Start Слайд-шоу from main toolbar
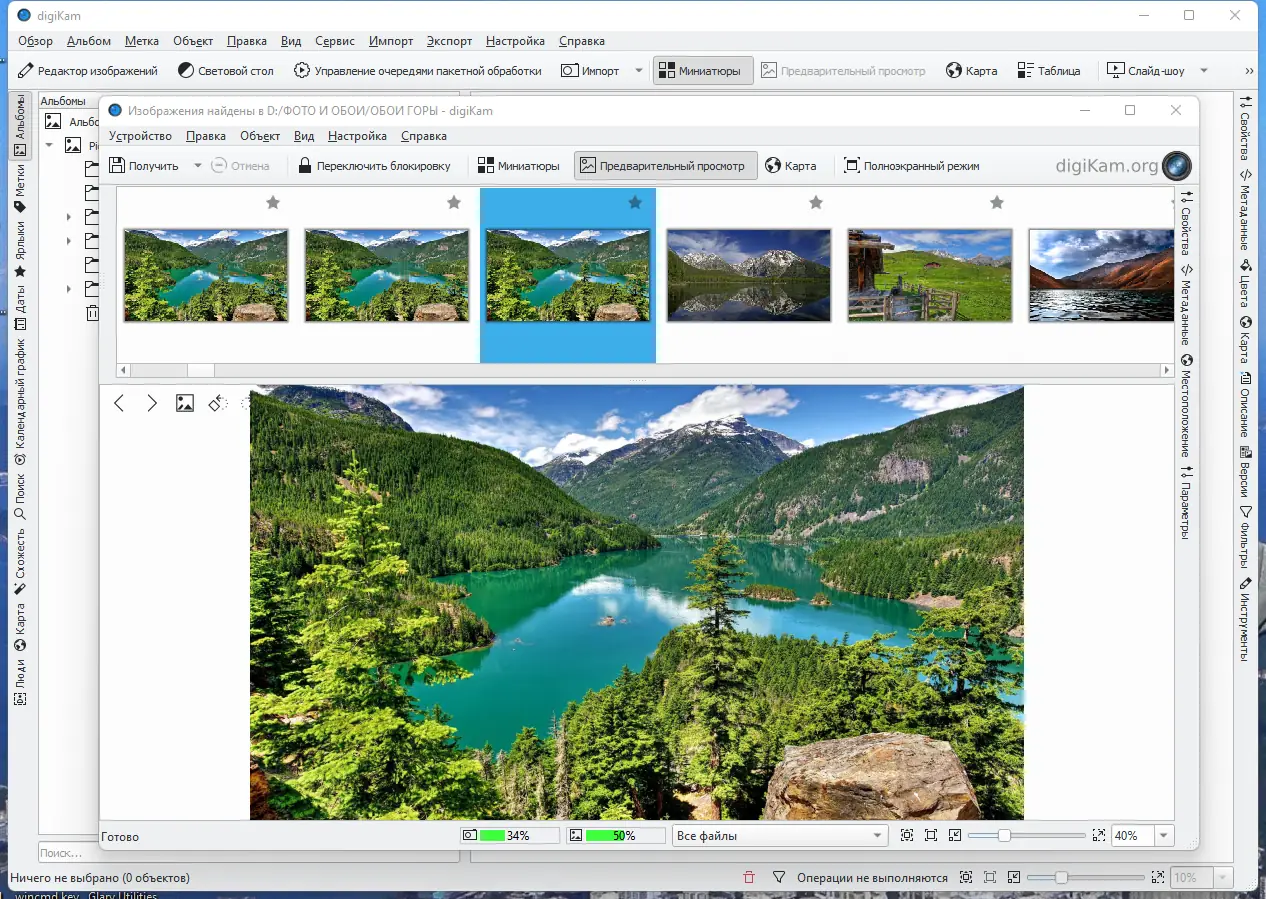This screenshot has height=899, width=1266. click(1147, 71)
